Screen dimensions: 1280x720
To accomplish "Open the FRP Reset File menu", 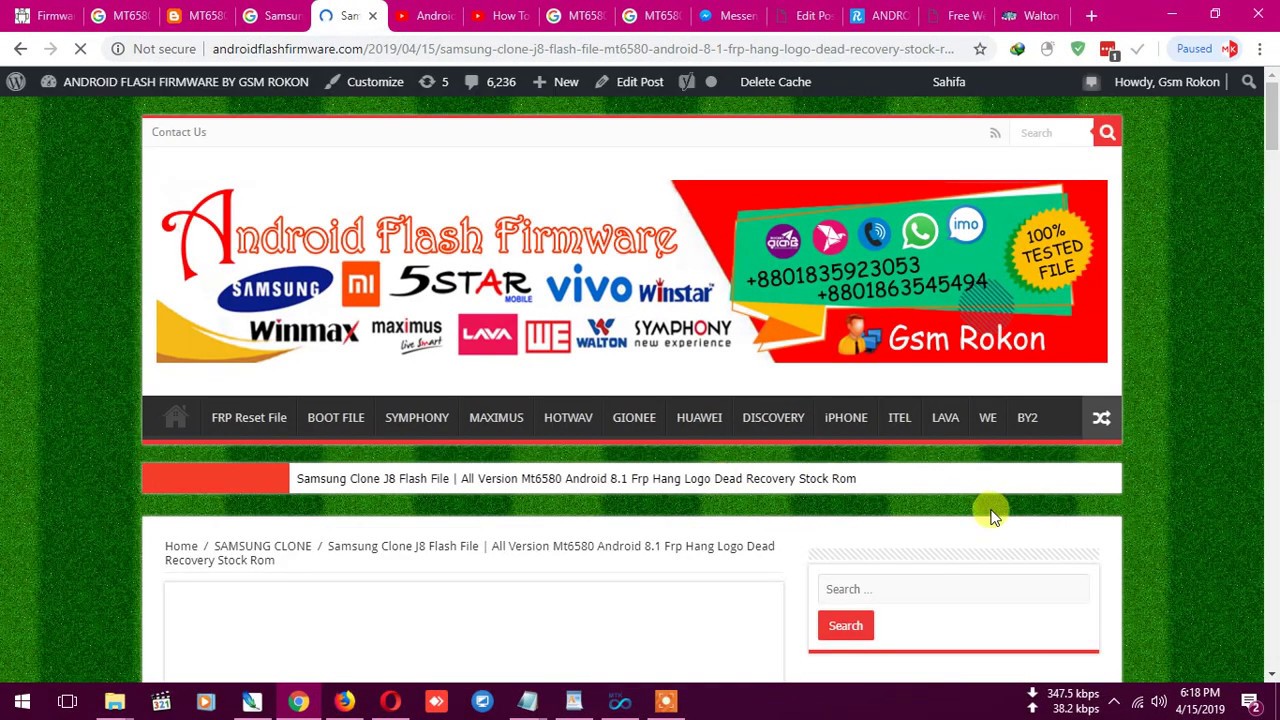I will click(x=249, y=417).
